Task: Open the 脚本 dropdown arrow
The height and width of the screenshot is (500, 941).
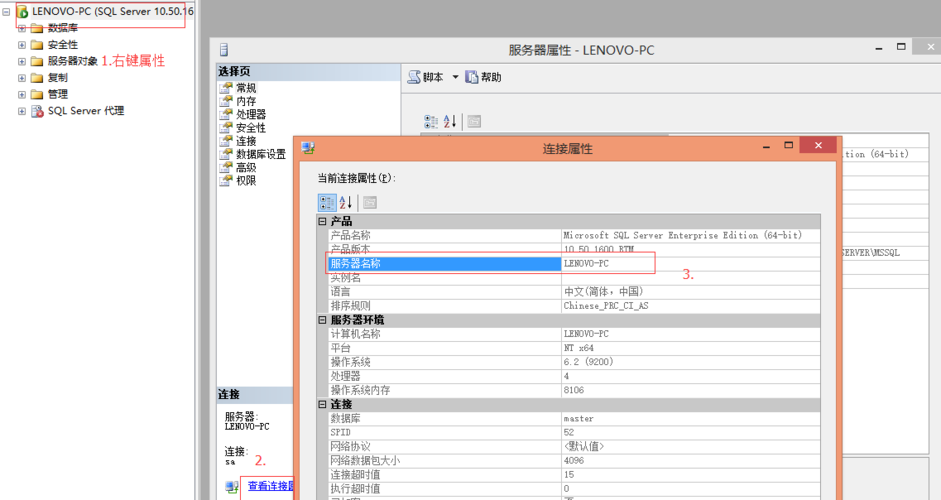Action: [x=455, y=77]
